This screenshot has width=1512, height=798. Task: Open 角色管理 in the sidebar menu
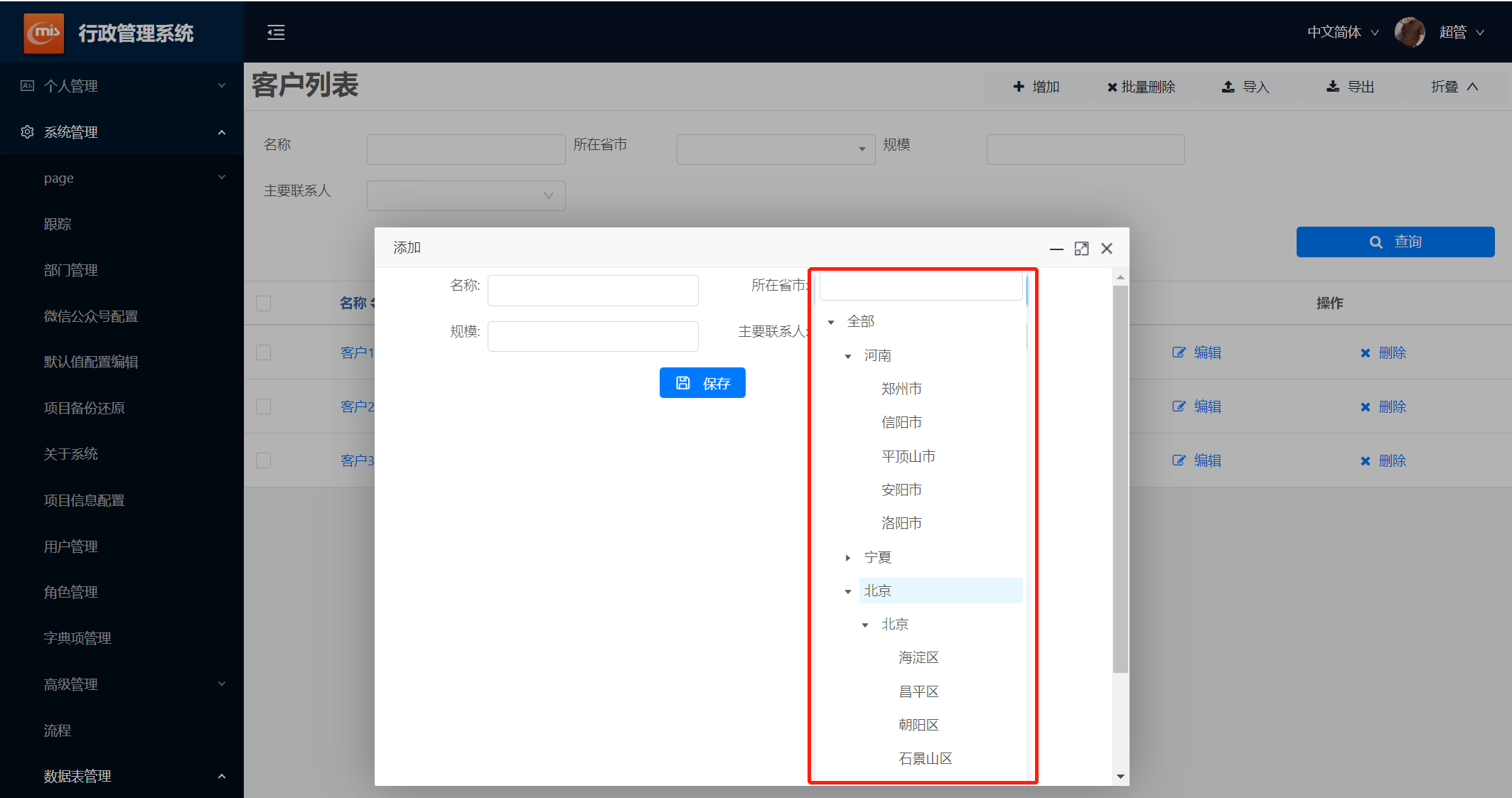71,592
